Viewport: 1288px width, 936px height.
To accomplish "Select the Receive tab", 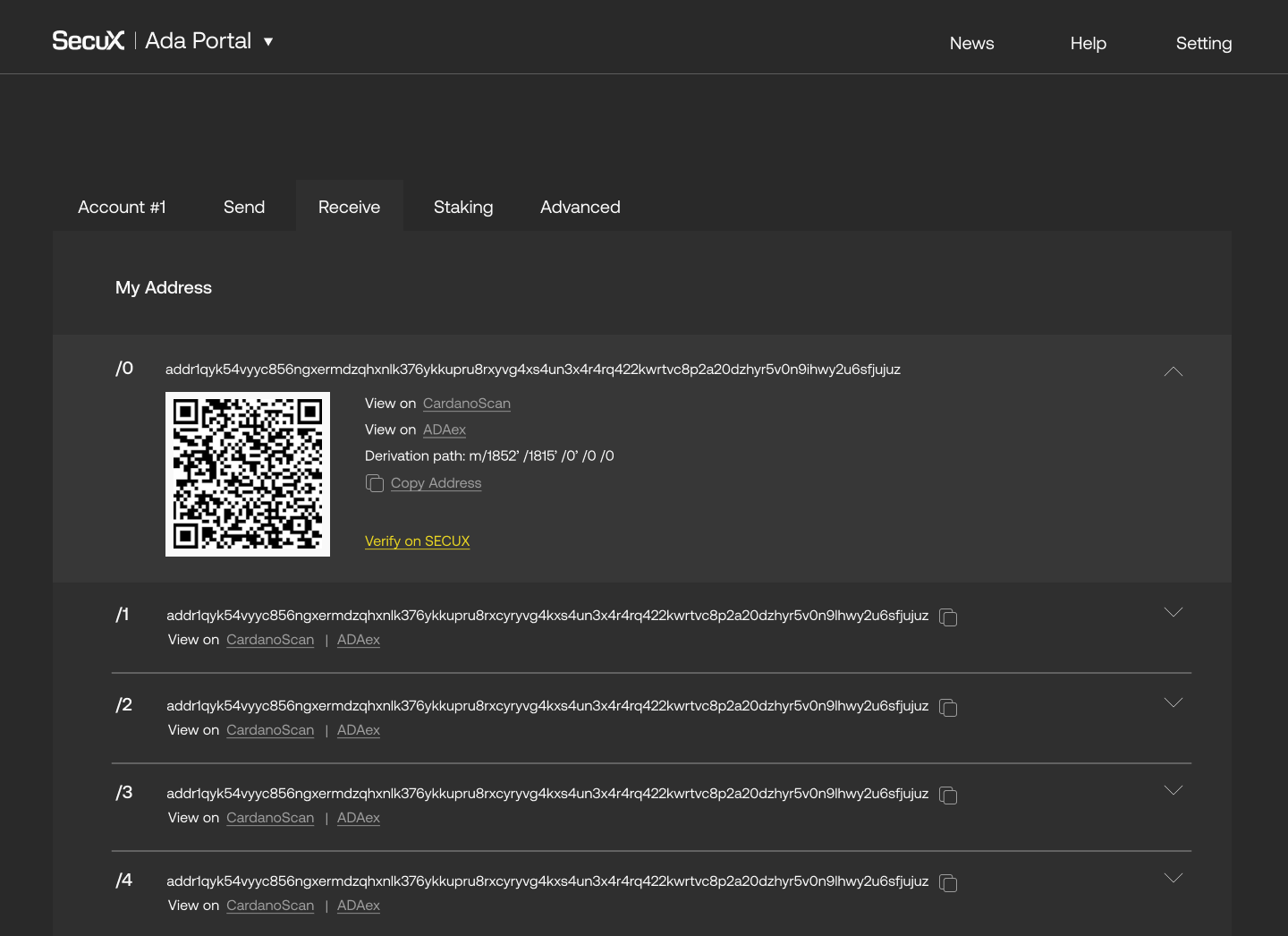I will pos(349,207).
